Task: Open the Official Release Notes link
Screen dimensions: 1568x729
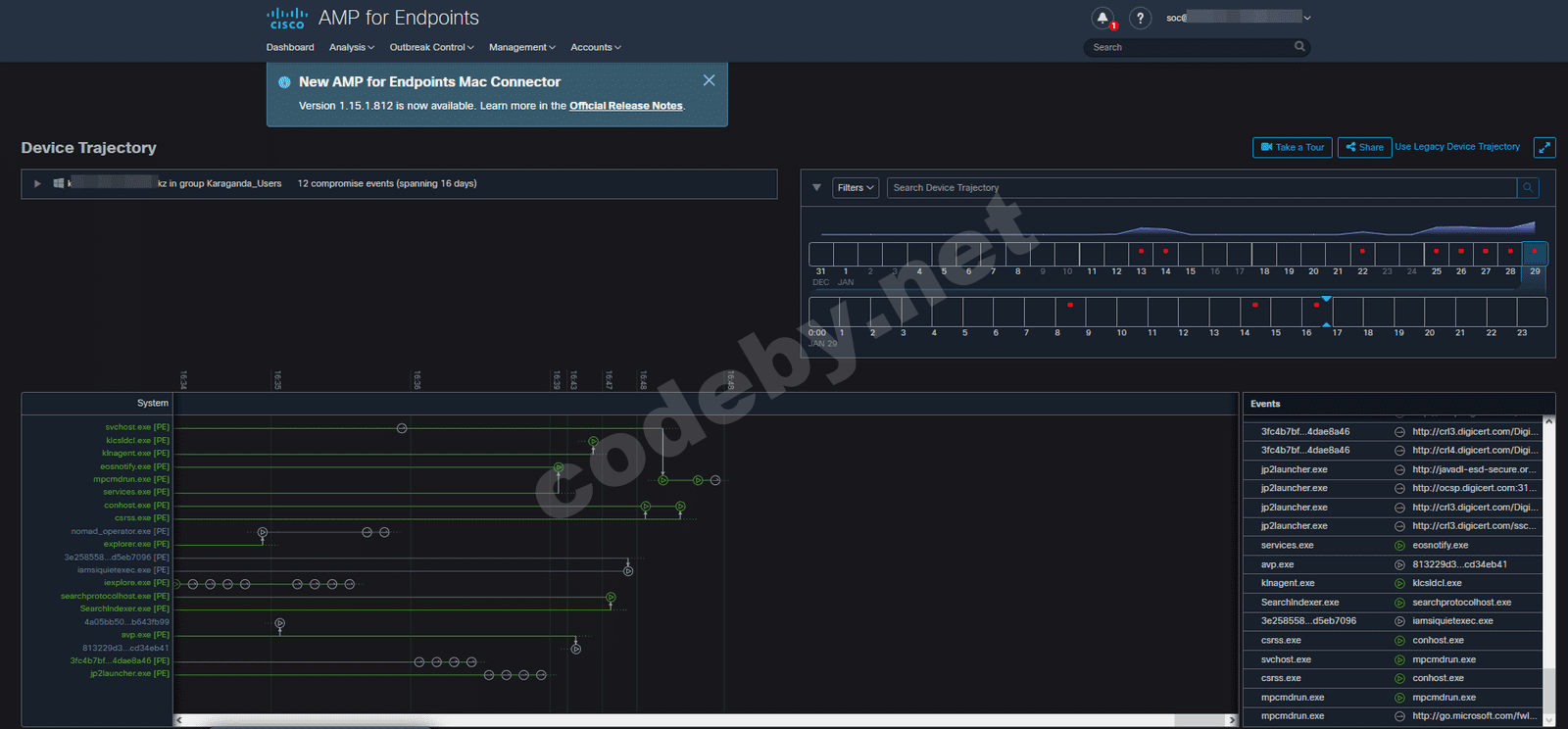Action: coord(626,106)
